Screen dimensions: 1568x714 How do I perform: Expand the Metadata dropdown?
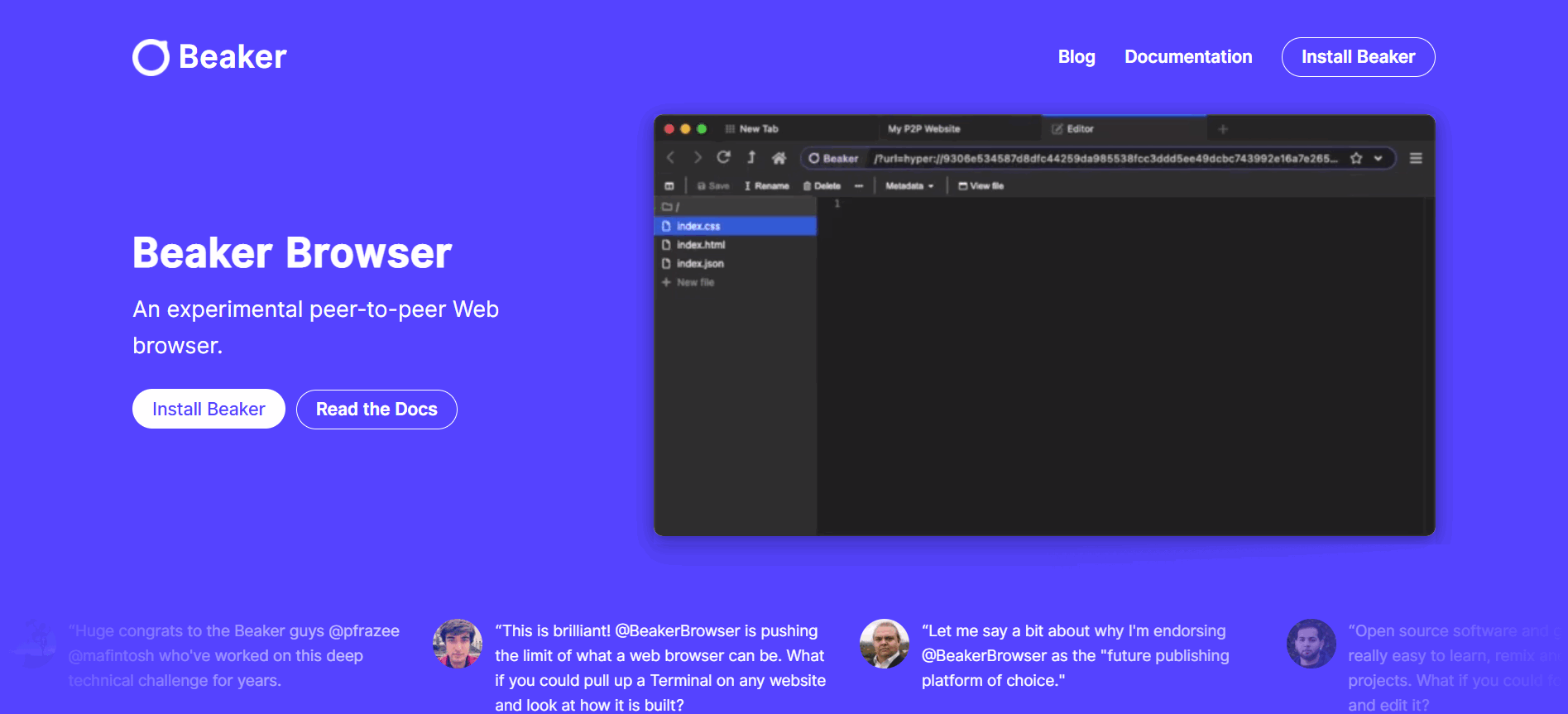[909, 186]
